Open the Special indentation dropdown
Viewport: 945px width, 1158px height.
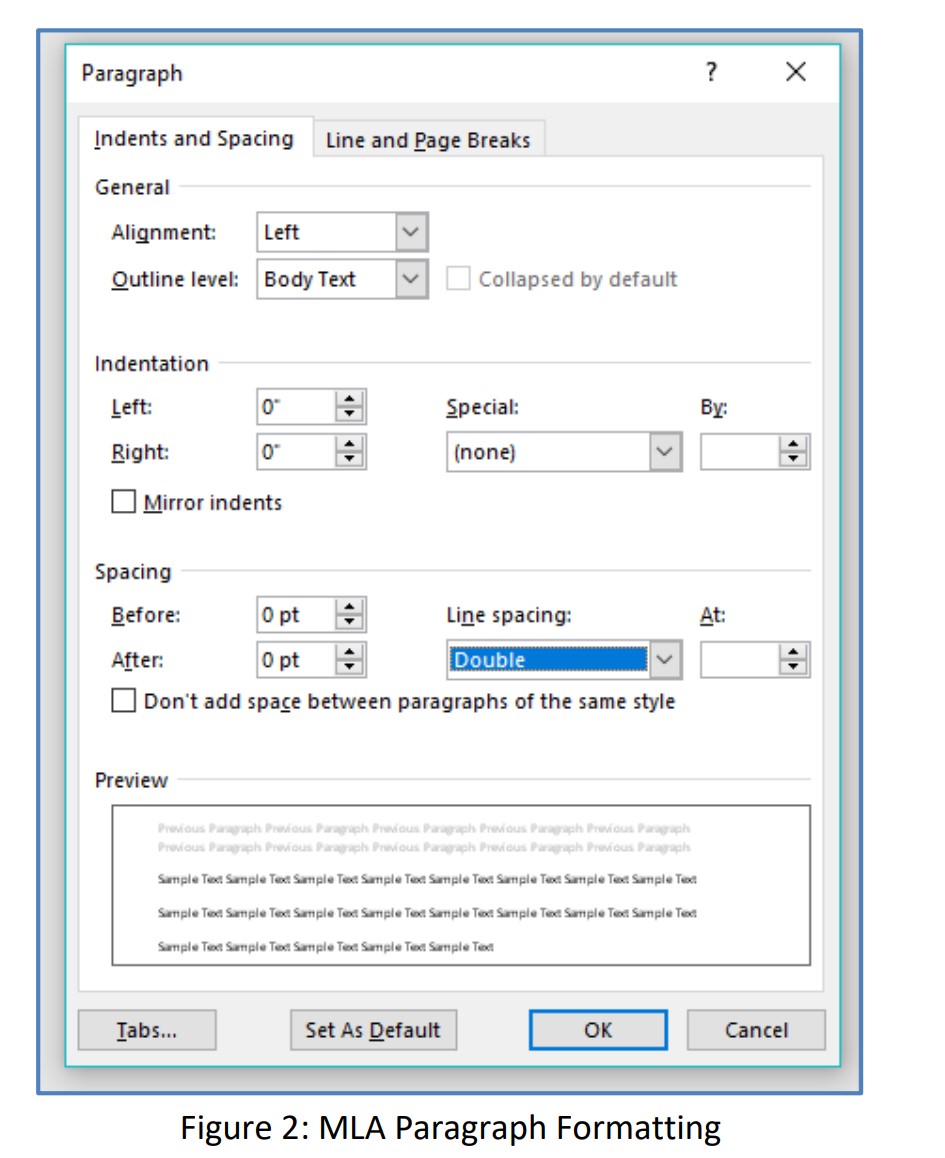pos(665,451)
